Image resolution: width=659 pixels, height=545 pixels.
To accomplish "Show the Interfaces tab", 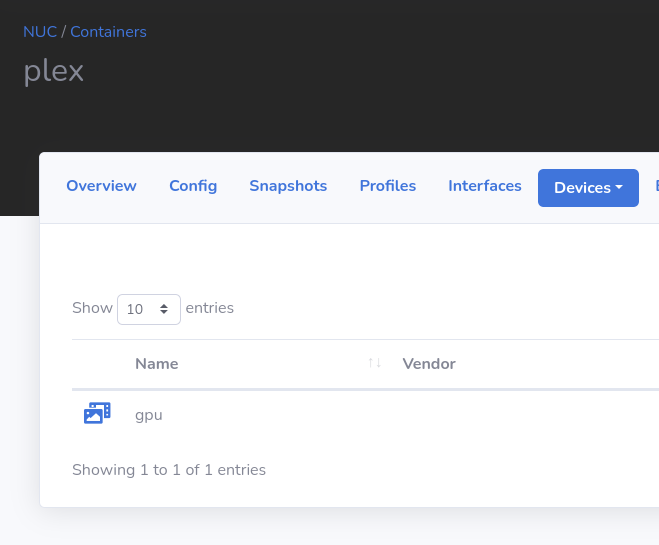I will (x=485, y=186).
